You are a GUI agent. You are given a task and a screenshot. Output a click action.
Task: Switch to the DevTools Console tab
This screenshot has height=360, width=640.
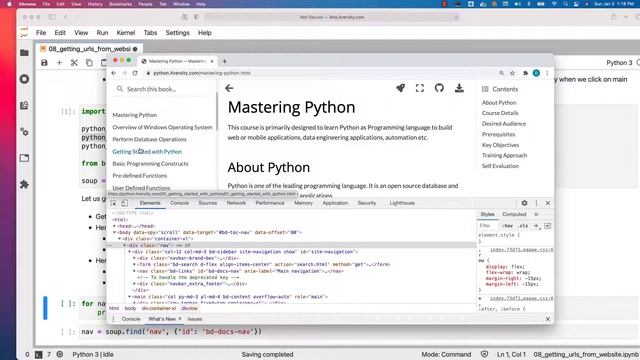point(179,203)
